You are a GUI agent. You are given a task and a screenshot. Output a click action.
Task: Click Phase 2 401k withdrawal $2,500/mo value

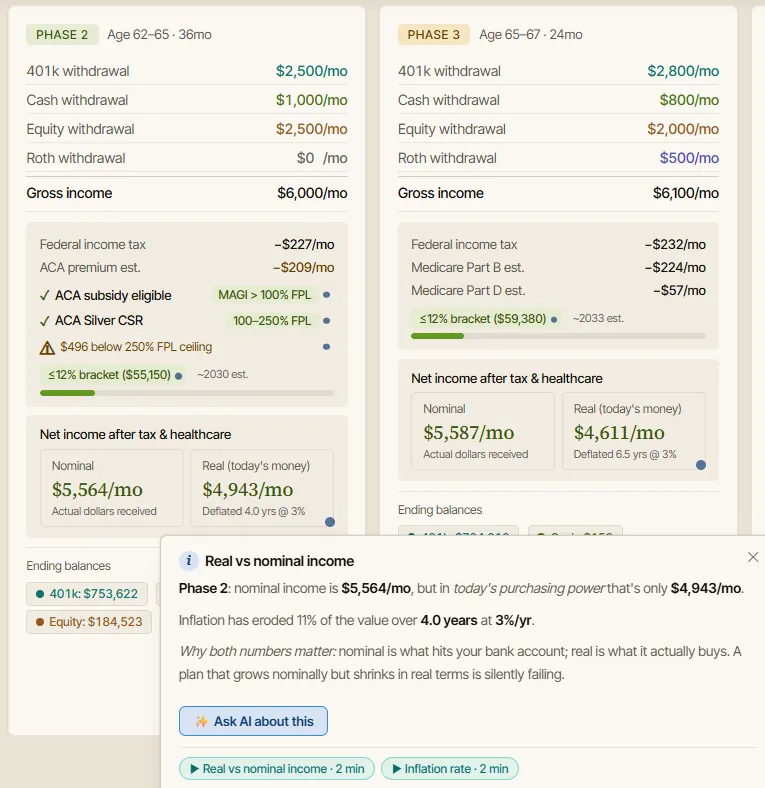[312, 71]
